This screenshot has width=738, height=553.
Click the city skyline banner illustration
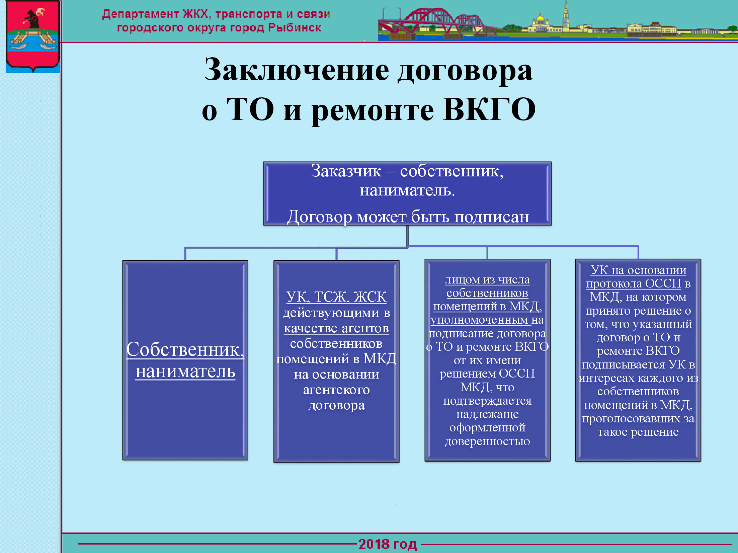(x=558, y=21)
